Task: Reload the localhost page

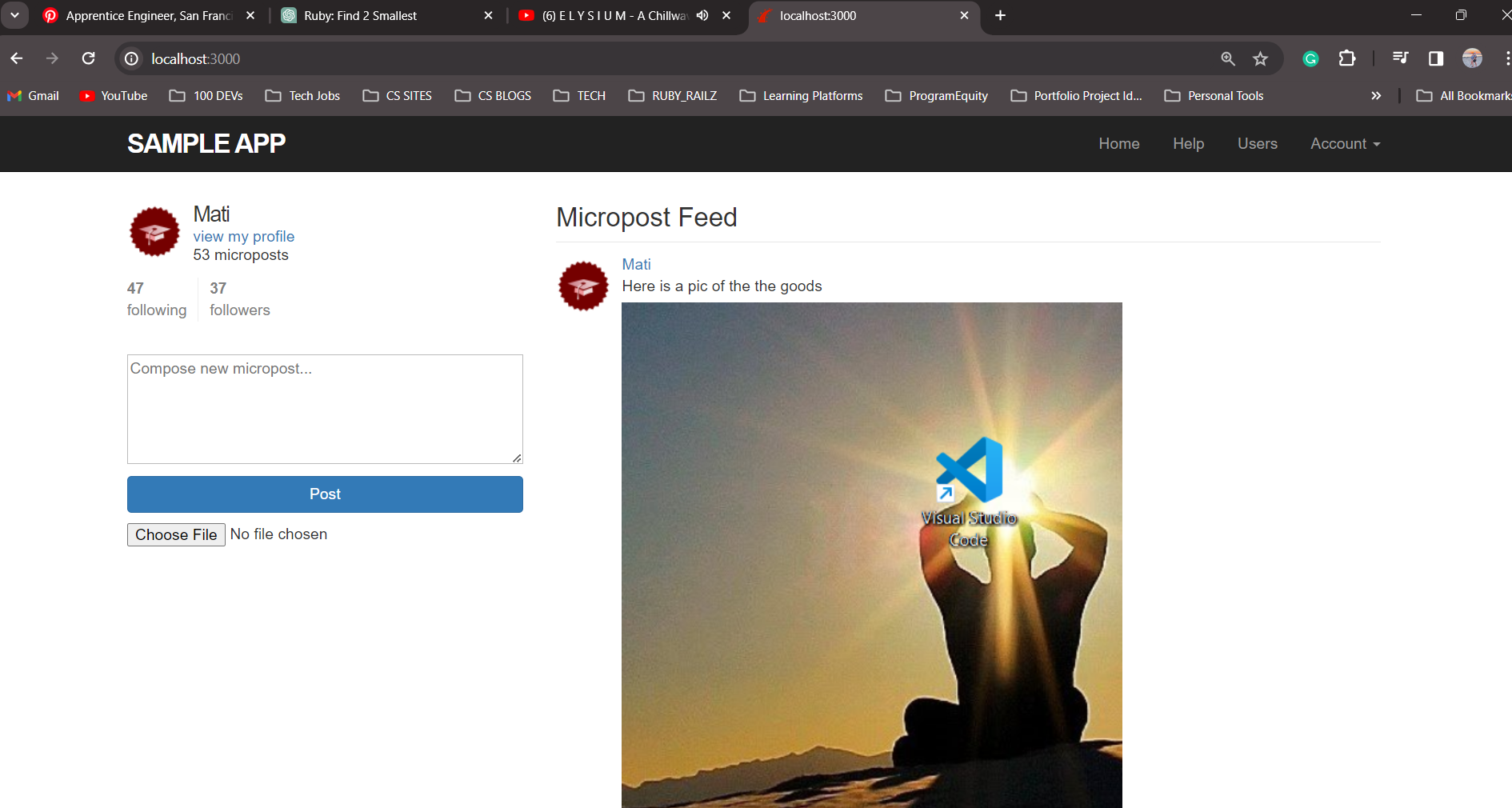Action: coord(89,58)
